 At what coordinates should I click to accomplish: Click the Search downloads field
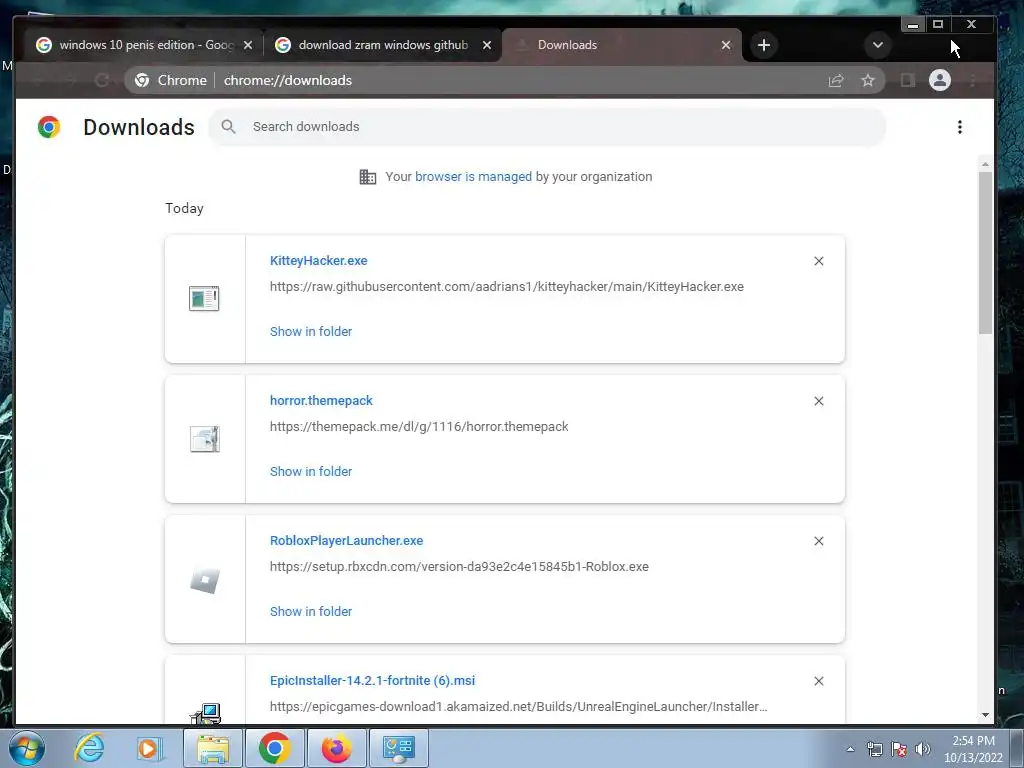click(x=547, y=127)
